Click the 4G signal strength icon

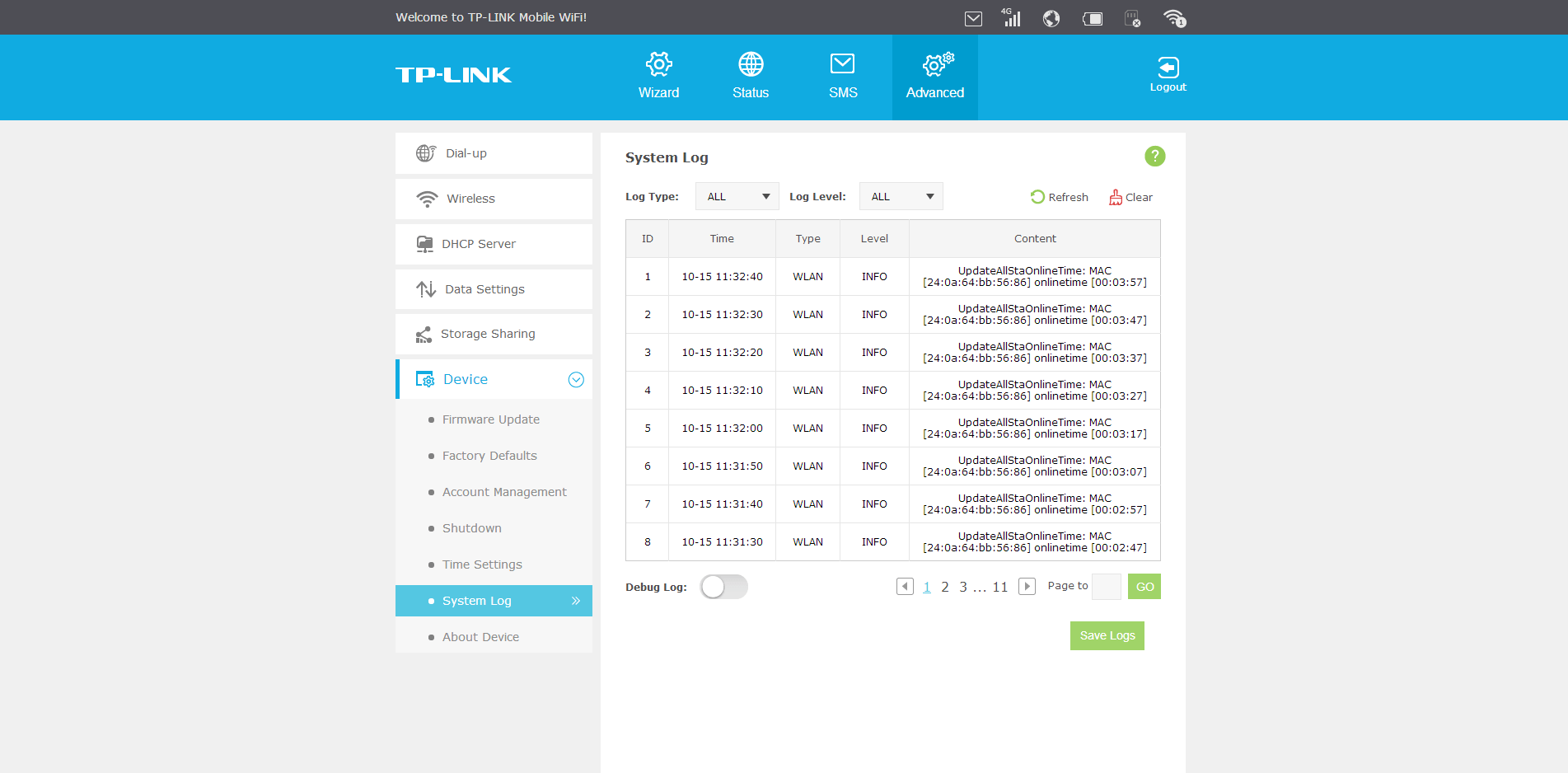[1011, 17]
